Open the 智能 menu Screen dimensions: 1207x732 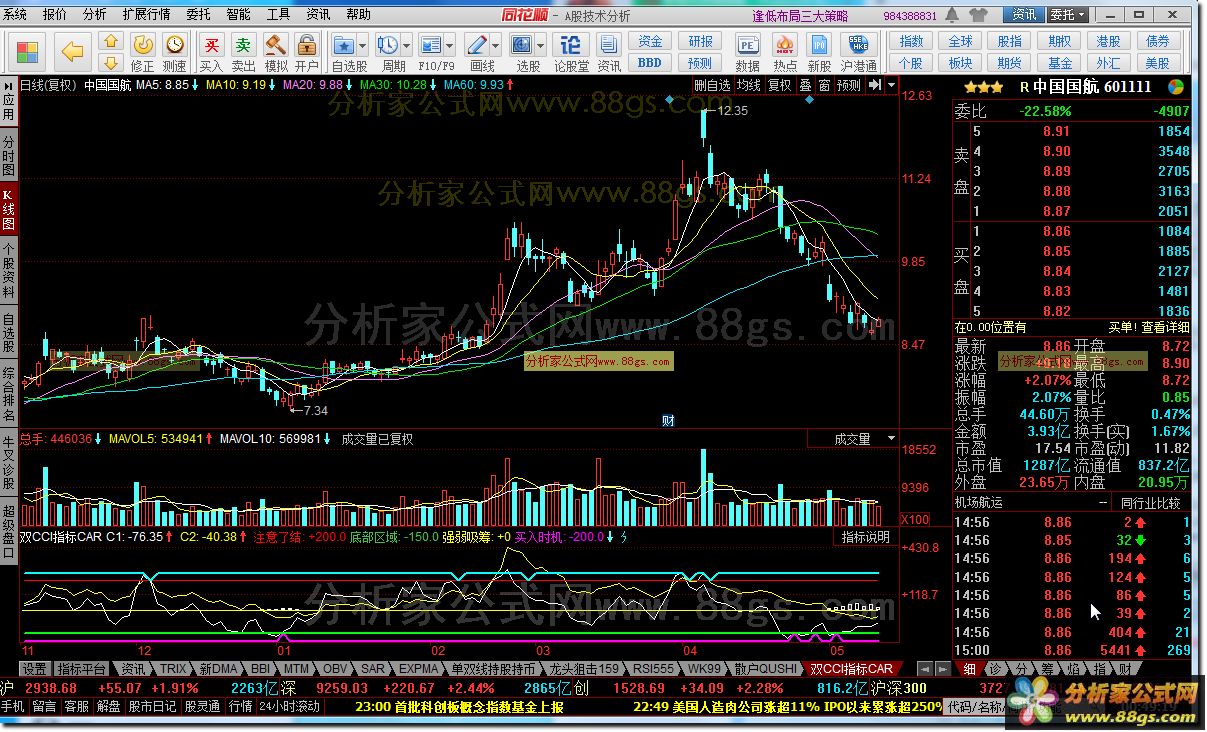coord(238,15)
